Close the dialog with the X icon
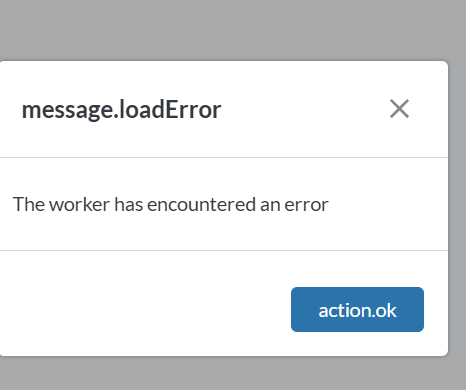This screenshot has height=390, width=466. pyautogui.click(x=399, y=109)
